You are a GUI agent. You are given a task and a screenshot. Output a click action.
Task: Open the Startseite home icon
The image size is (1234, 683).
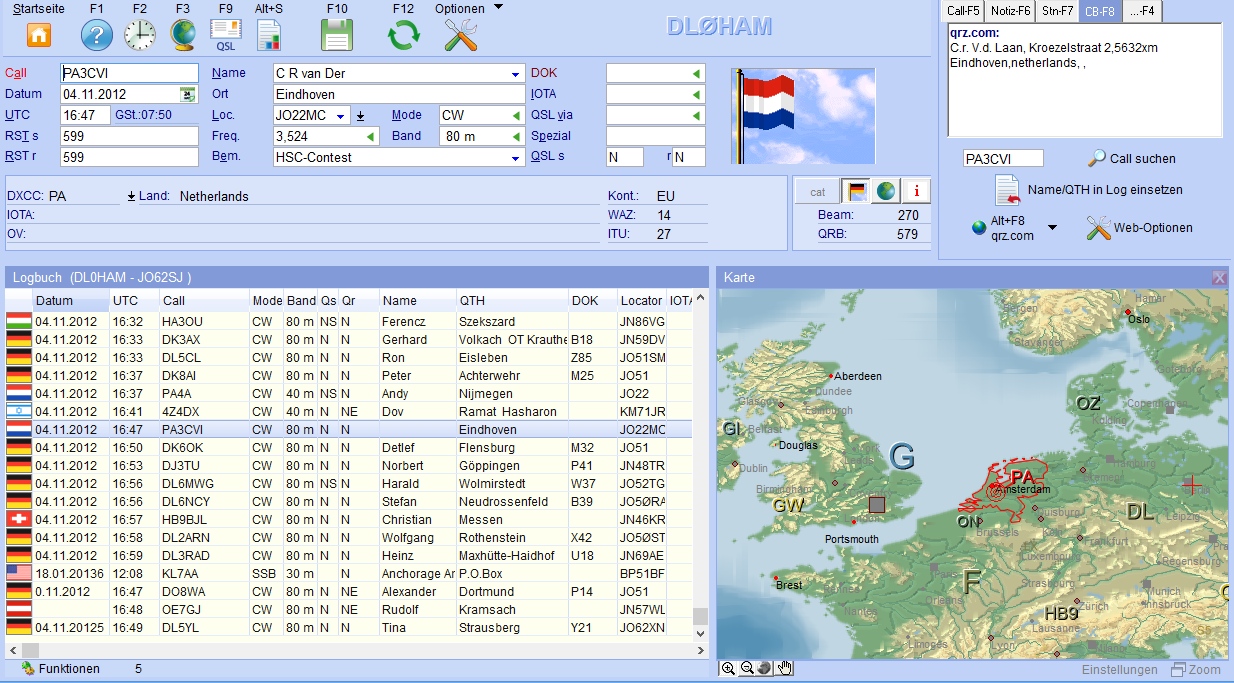pos(38,35)
